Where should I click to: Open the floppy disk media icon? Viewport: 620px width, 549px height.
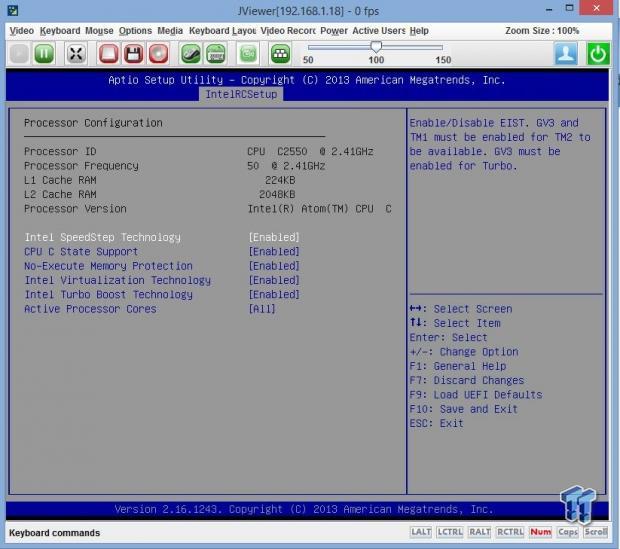(133, 54)
